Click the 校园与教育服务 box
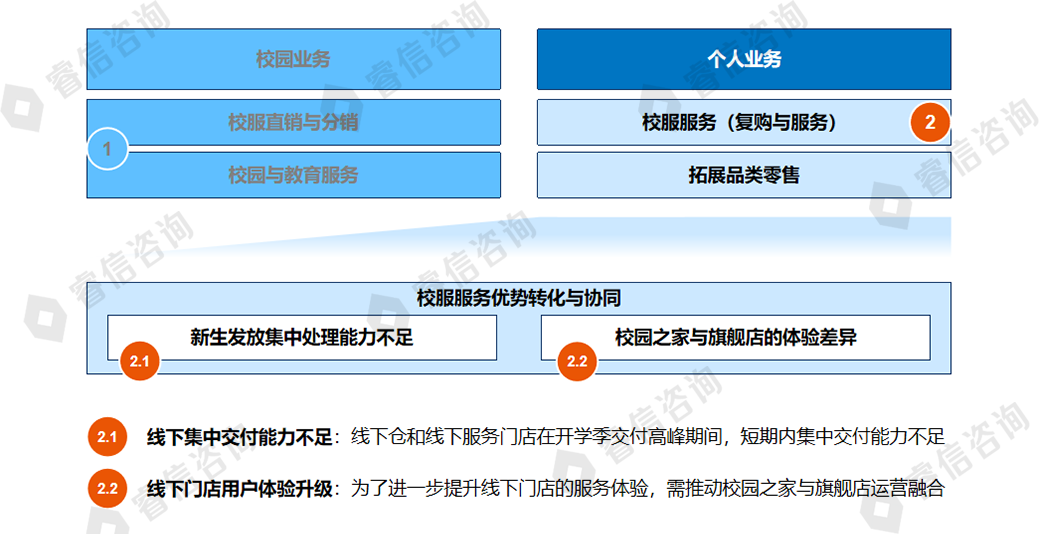Viewport: 1040px width, 534px height. tap(293, 175)
